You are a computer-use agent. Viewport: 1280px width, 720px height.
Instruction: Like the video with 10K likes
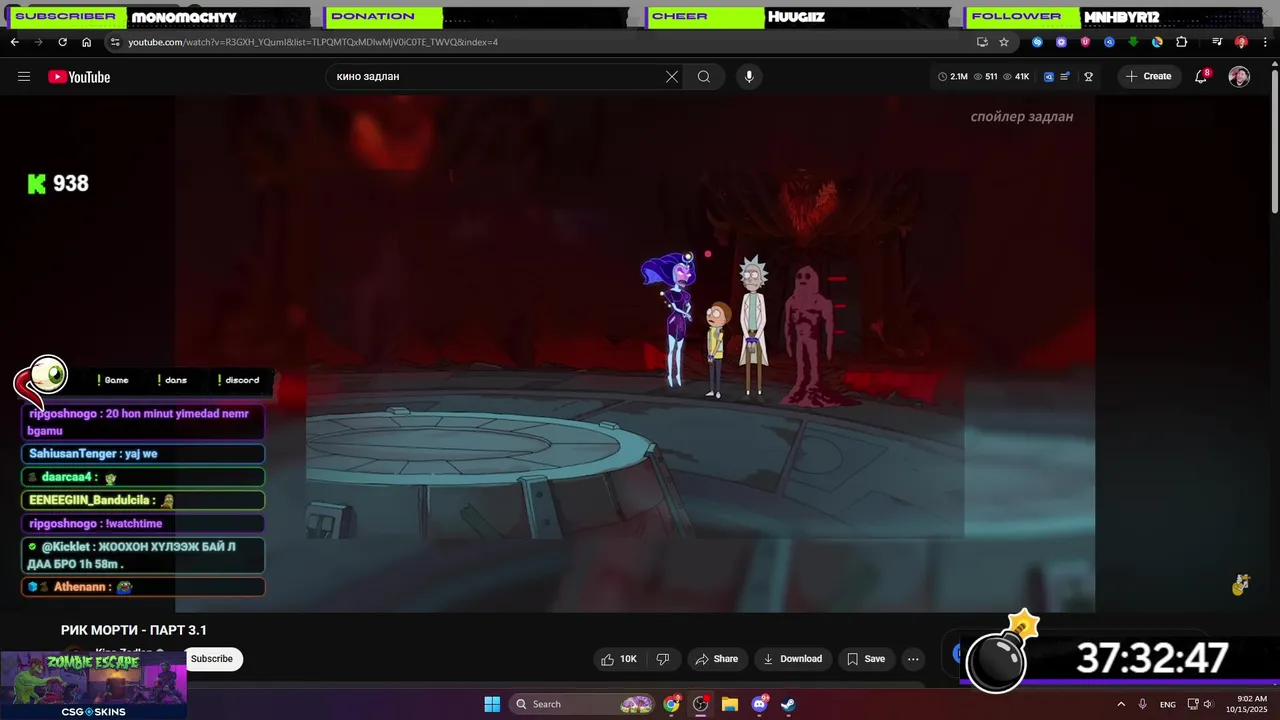(618, 659)
